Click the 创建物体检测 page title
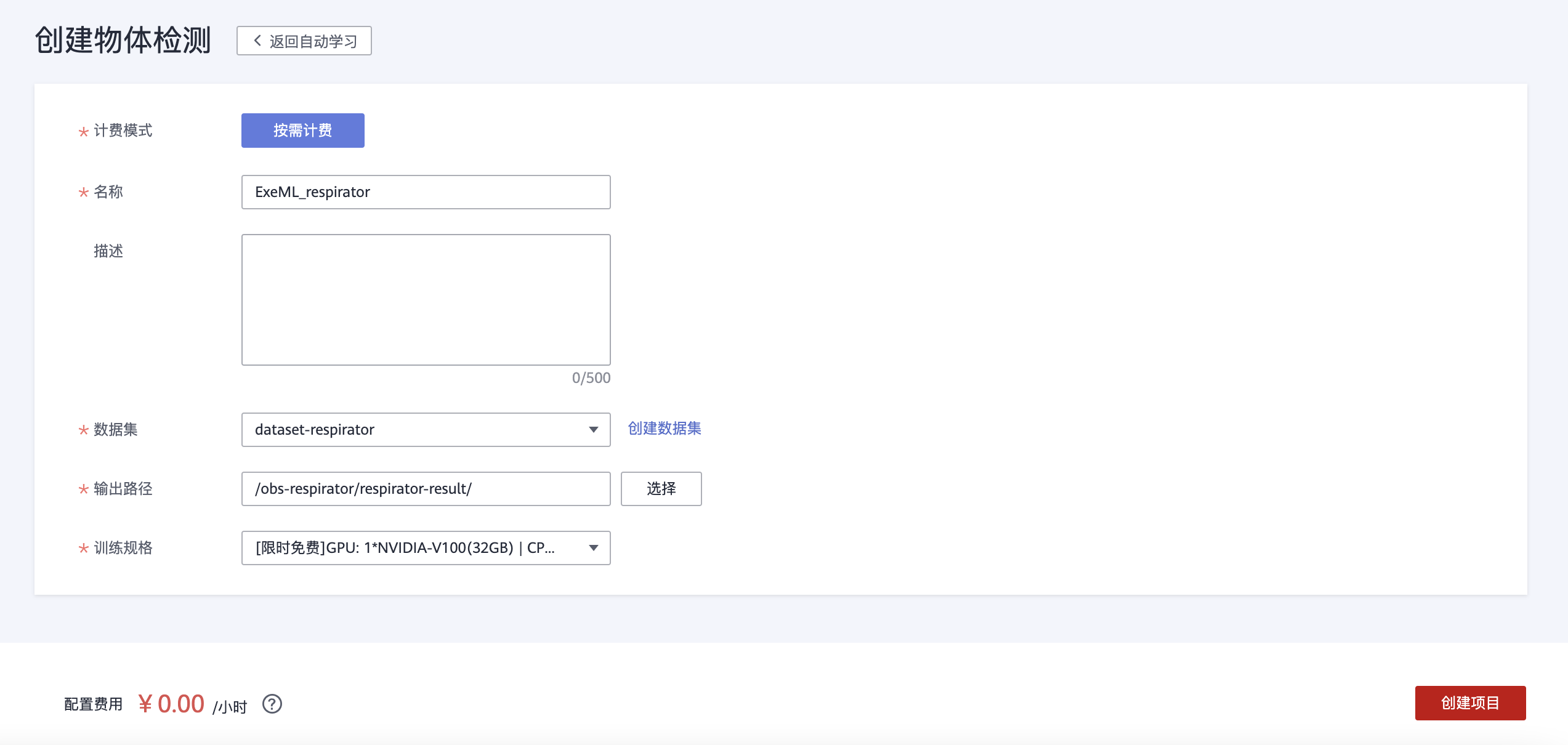The width and height of the screenshot is (1568, 745). coord(123,41)
